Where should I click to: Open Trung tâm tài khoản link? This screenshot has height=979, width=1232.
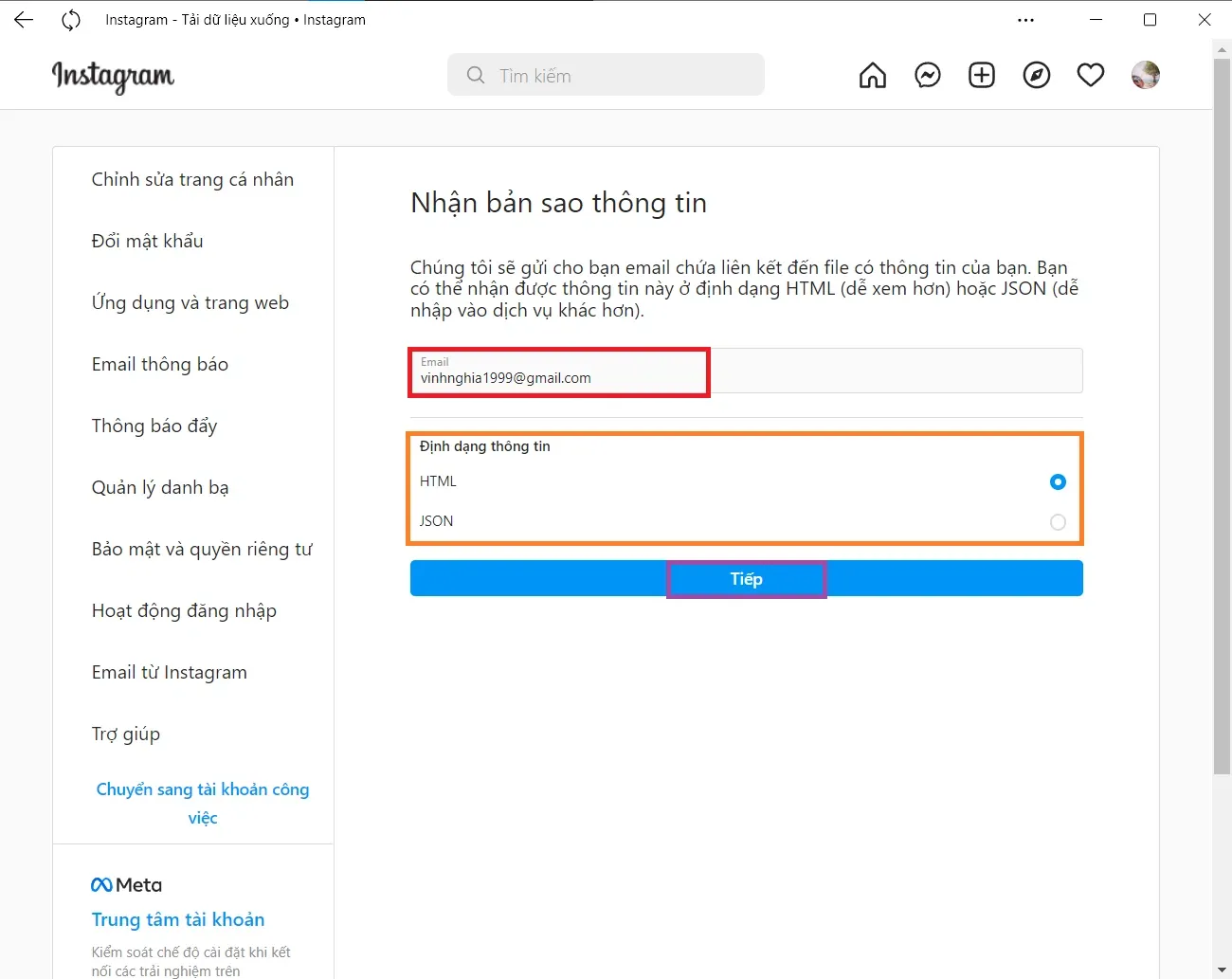click(178, 919)
